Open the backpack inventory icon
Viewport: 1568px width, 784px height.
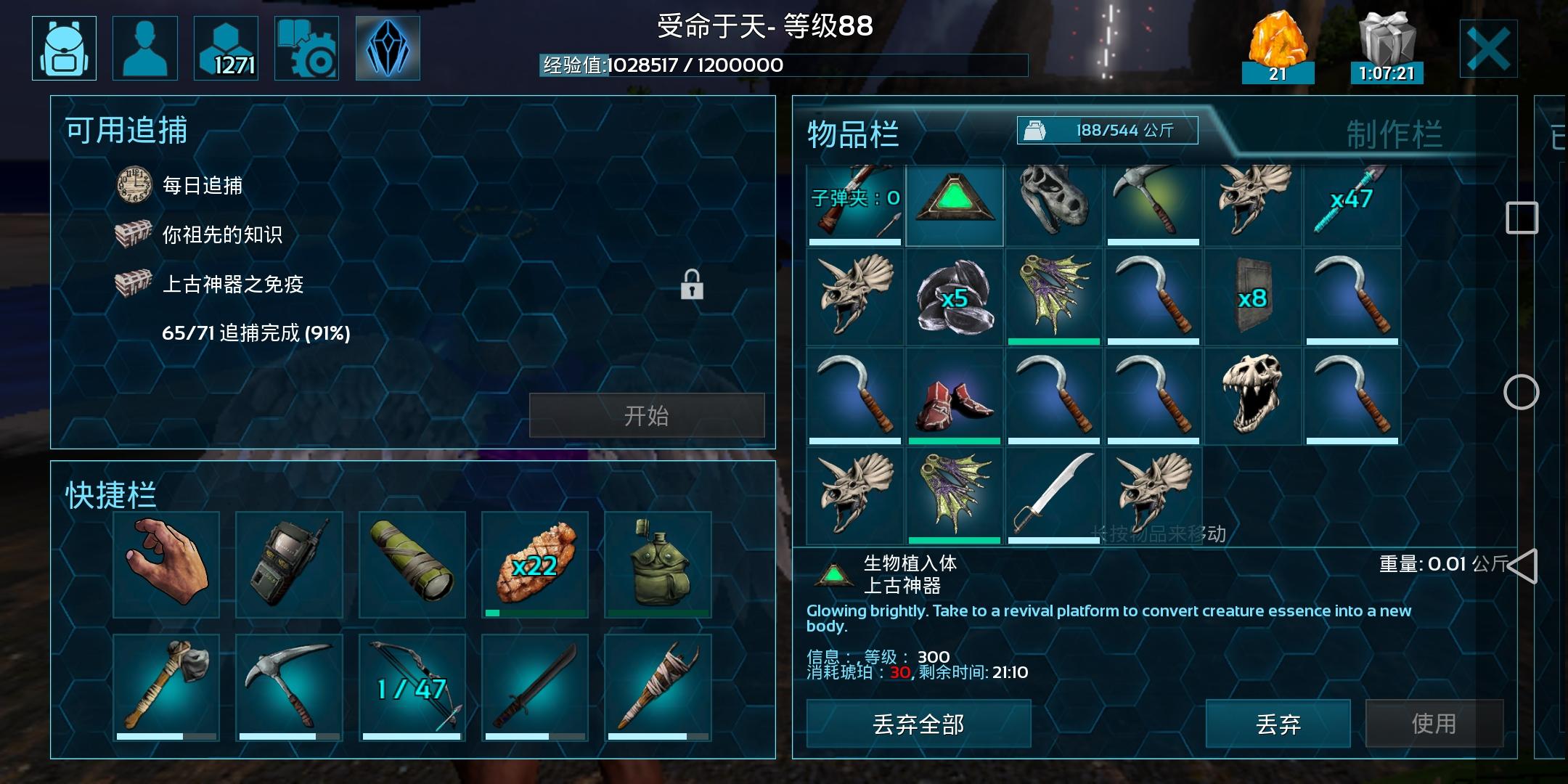(x=64, y=48)
